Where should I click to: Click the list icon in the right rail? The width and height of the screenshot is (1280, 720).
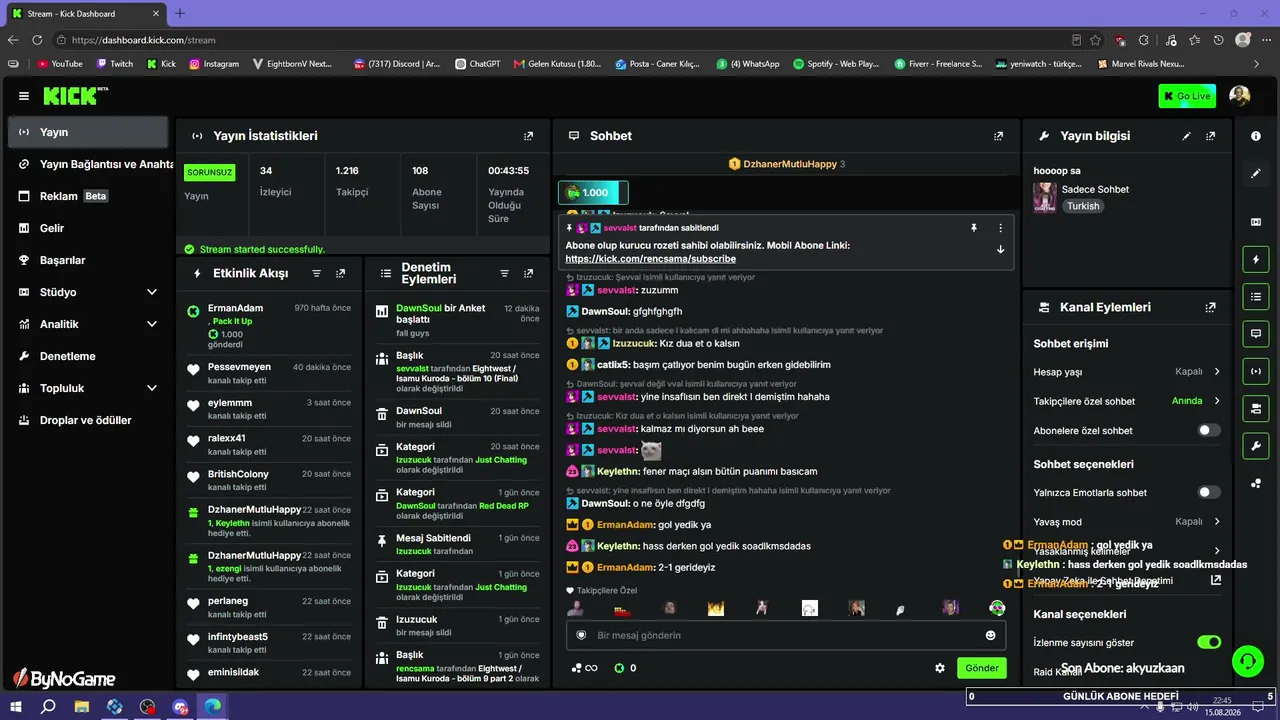click(1256, 296)
